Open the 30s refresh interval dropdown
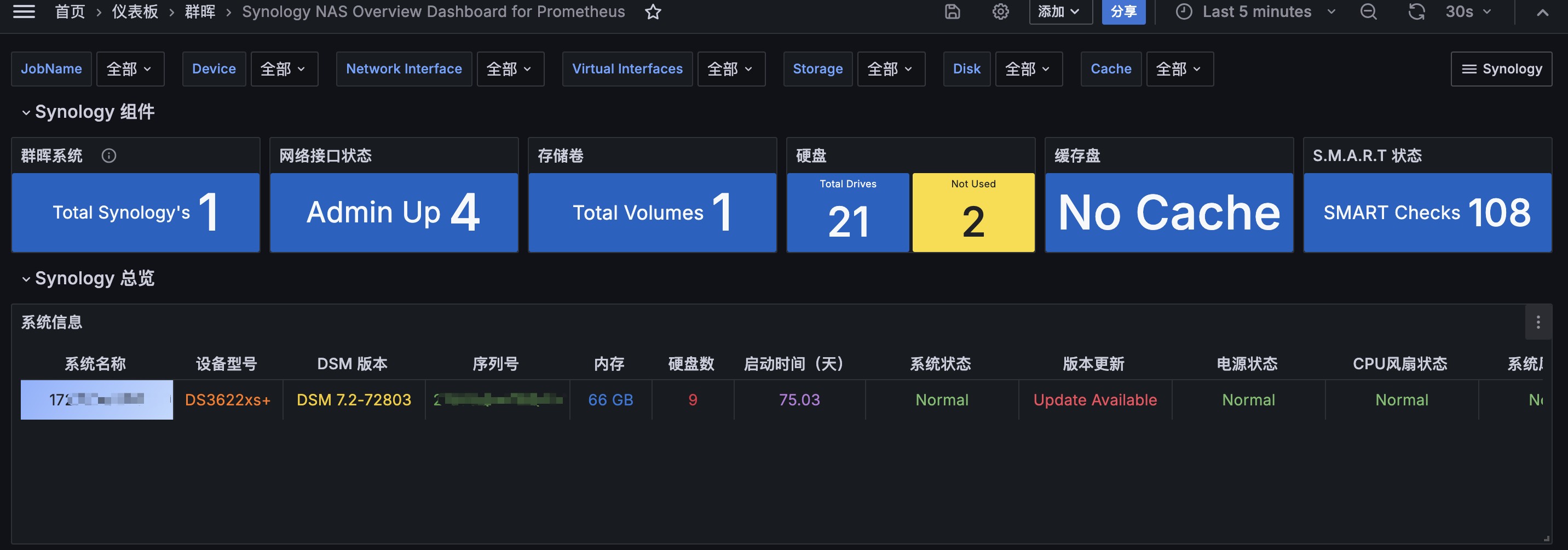1568x550 pixels. tap(1468, 12)
